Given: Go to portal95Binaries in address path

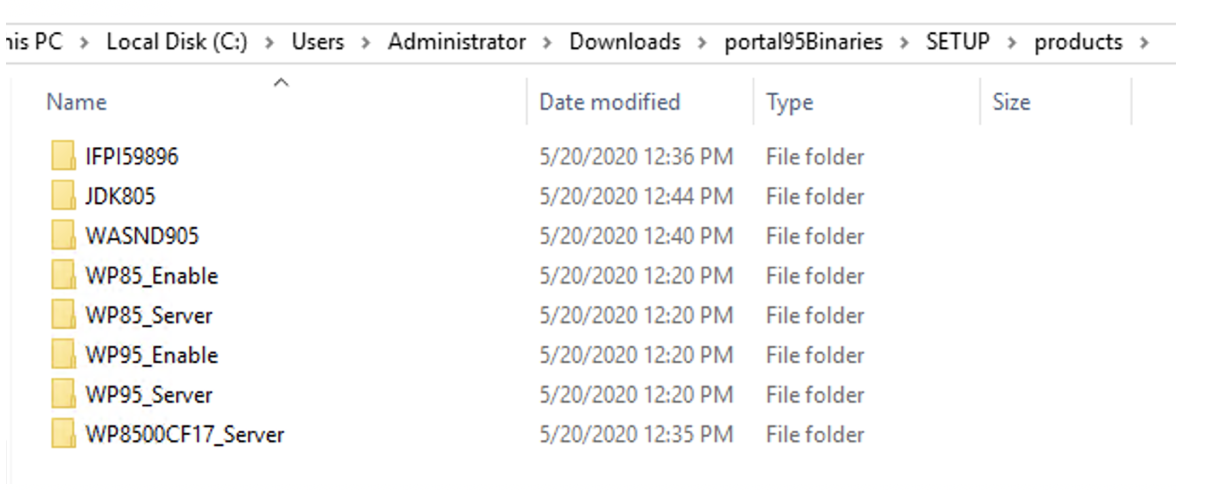Looking at the screenshot, I should click(x=804, y=42).
